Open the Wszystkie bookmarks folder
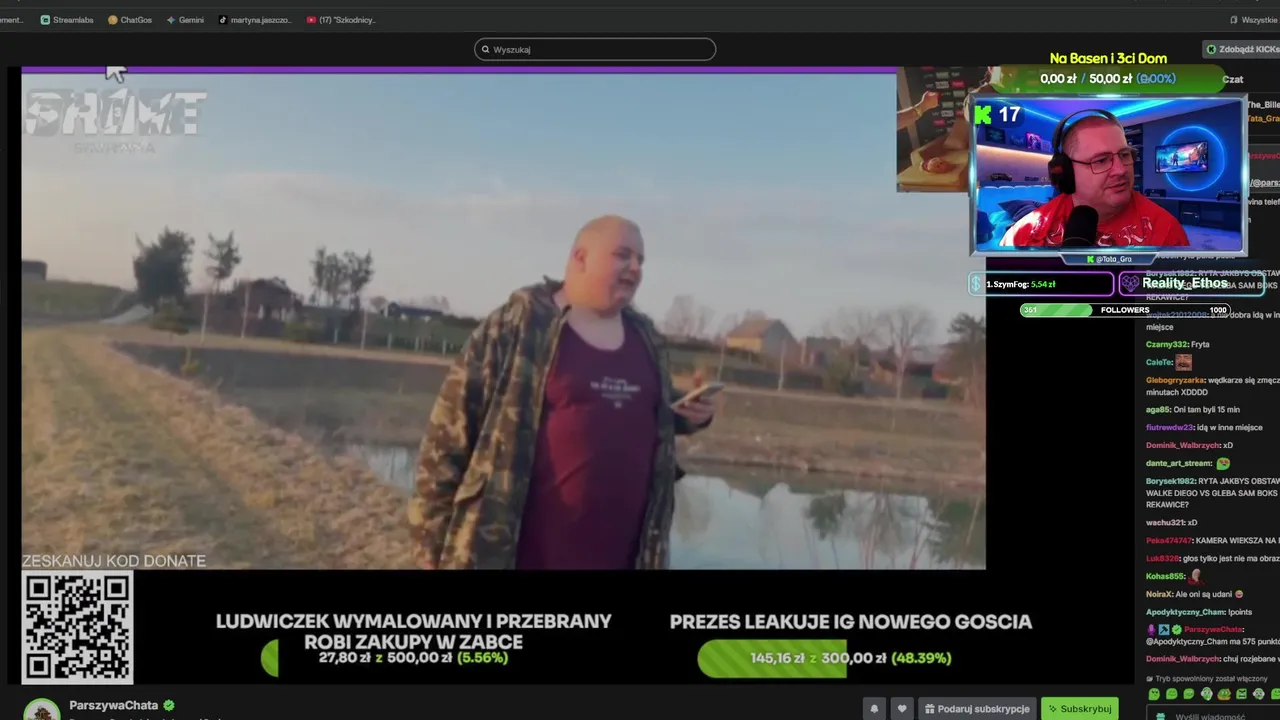 (x=1253, y=20)
